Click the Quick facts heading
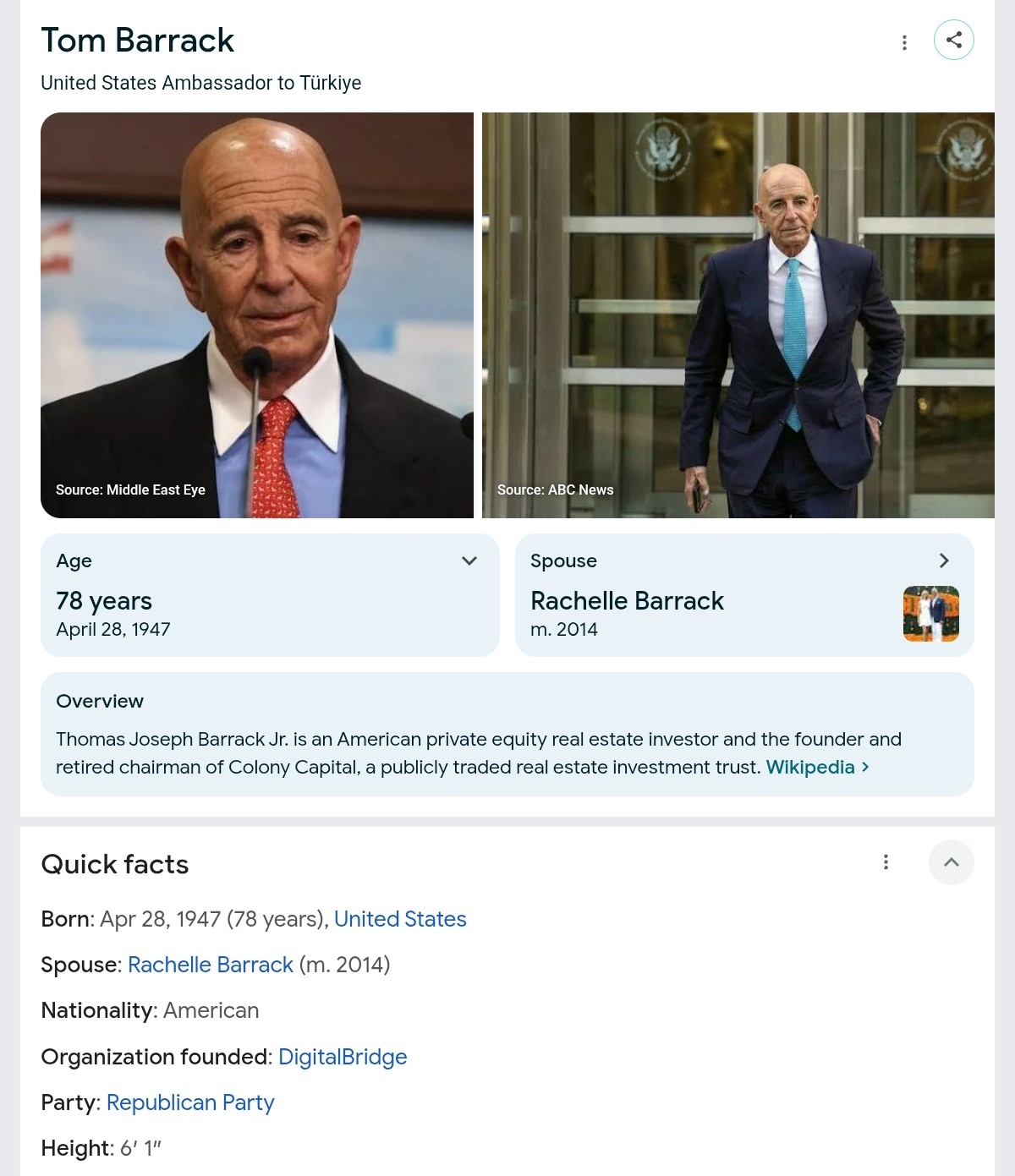Screen dimensions: 1015x1176 pos(115,864)
